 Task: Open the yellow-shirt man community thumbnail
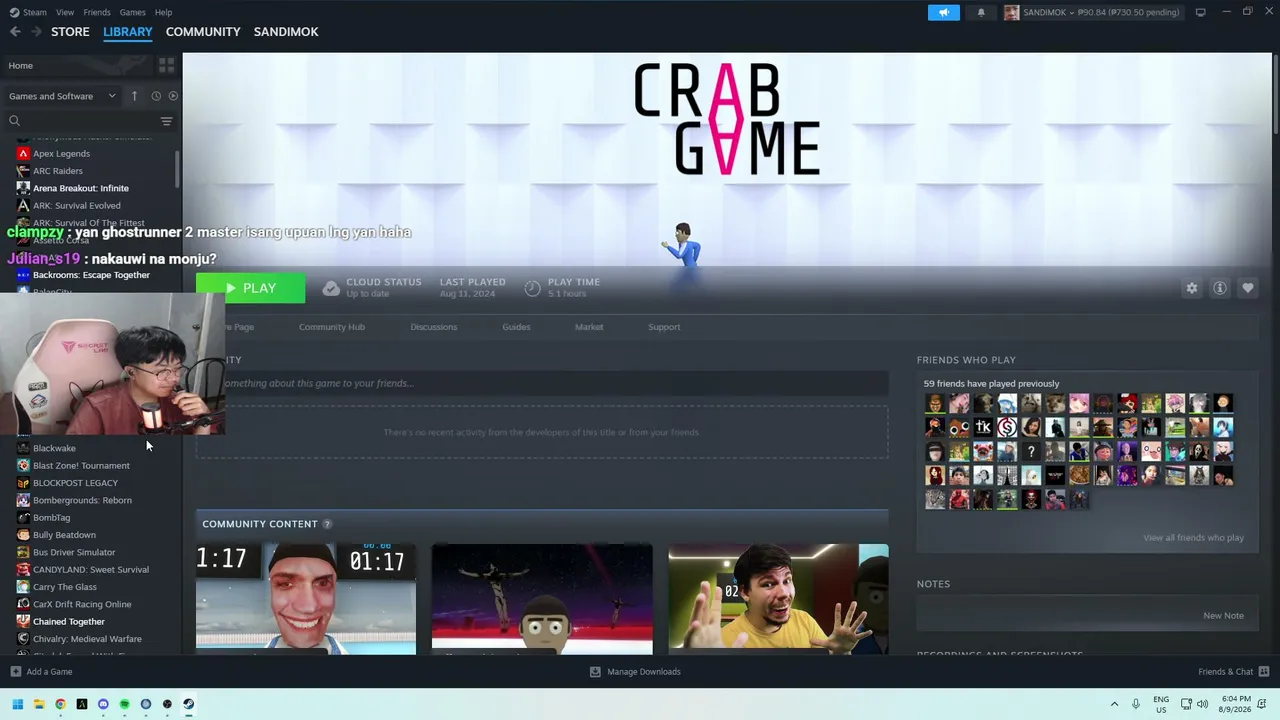[778, 599]
